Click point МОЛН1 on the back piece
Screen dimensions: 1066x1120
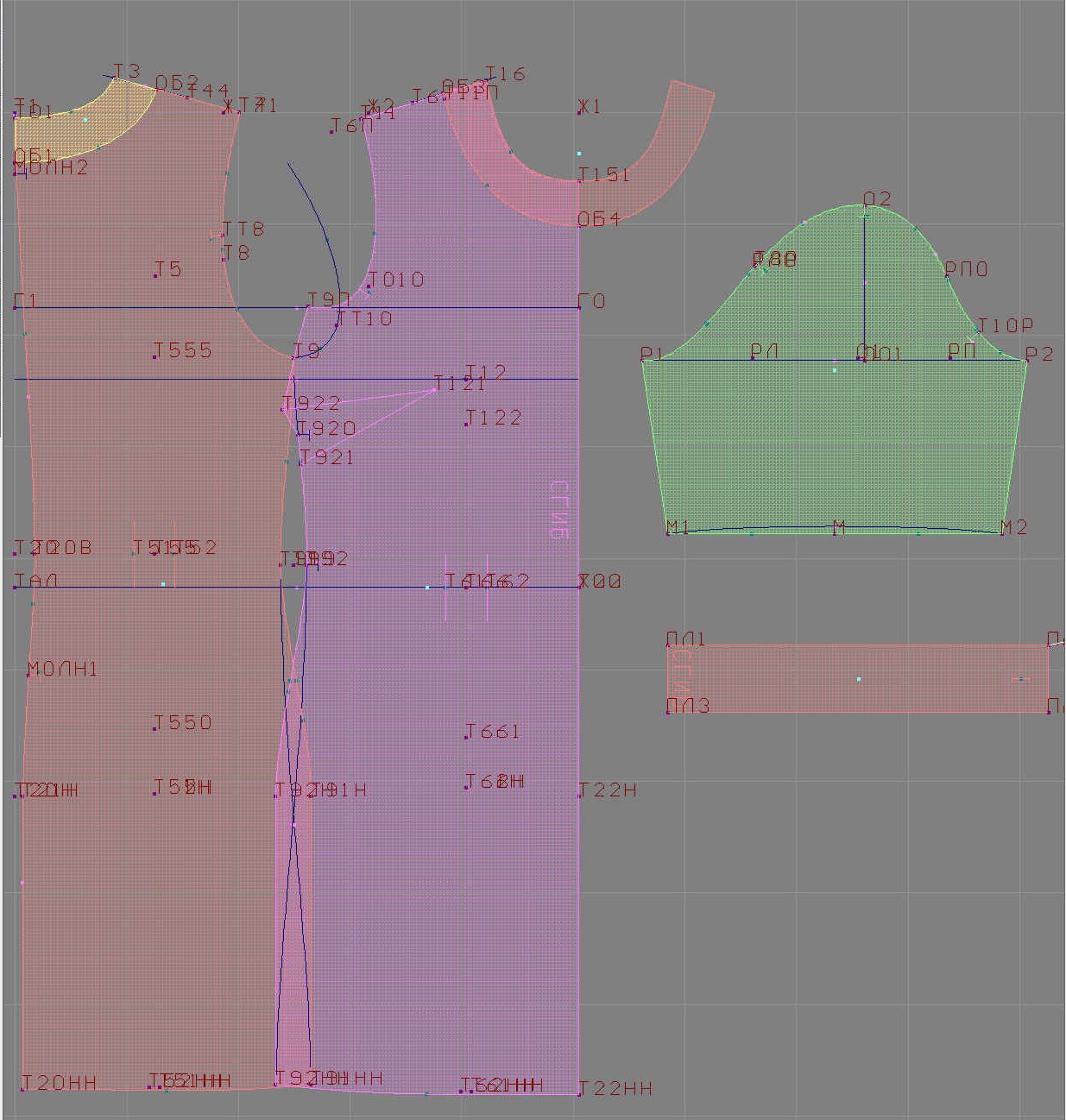coord(29,674)
